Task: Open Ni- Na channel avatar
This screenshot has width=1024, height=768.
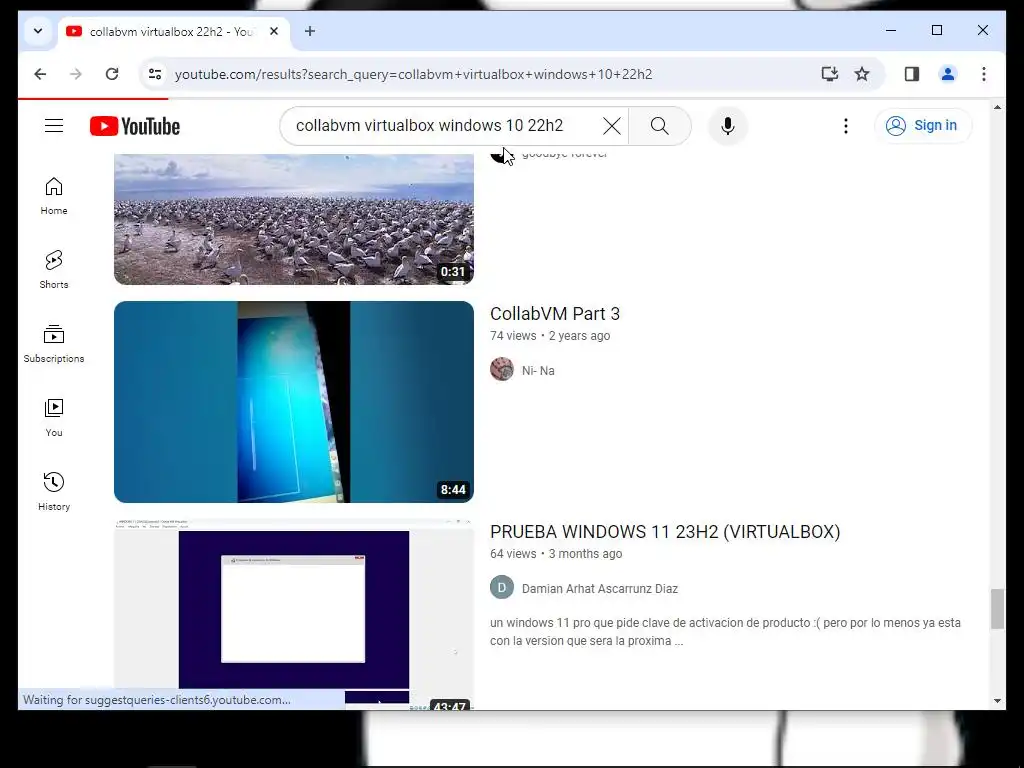Action: pyautogui.click(x=502, y=370)
